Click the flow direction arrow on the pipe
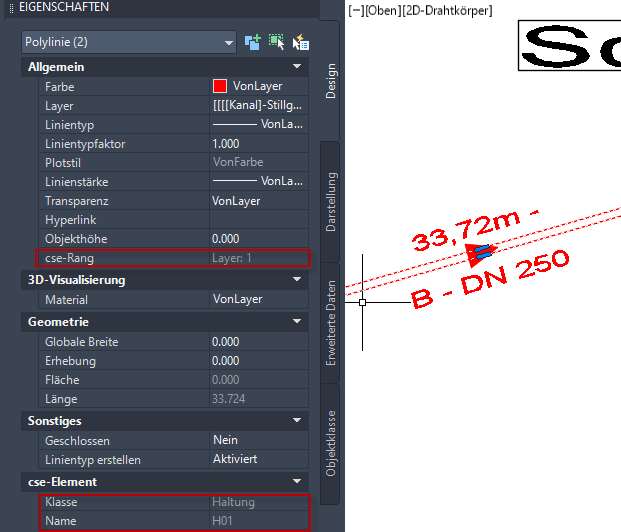 (483, 250)
